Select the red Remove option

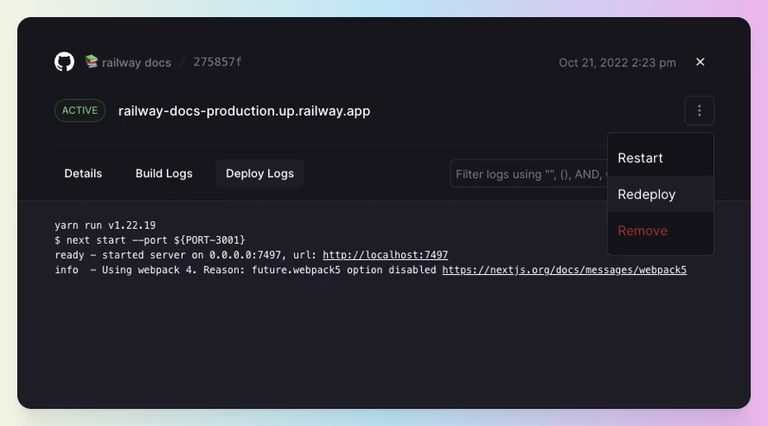[x=660, y=231]
